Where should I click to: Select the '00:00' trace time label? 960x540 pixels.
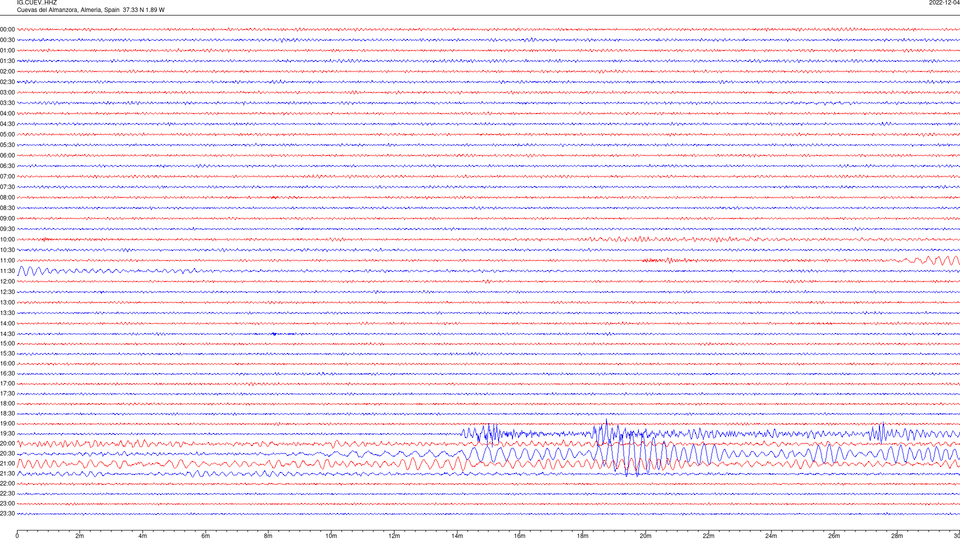pos(7,29)
